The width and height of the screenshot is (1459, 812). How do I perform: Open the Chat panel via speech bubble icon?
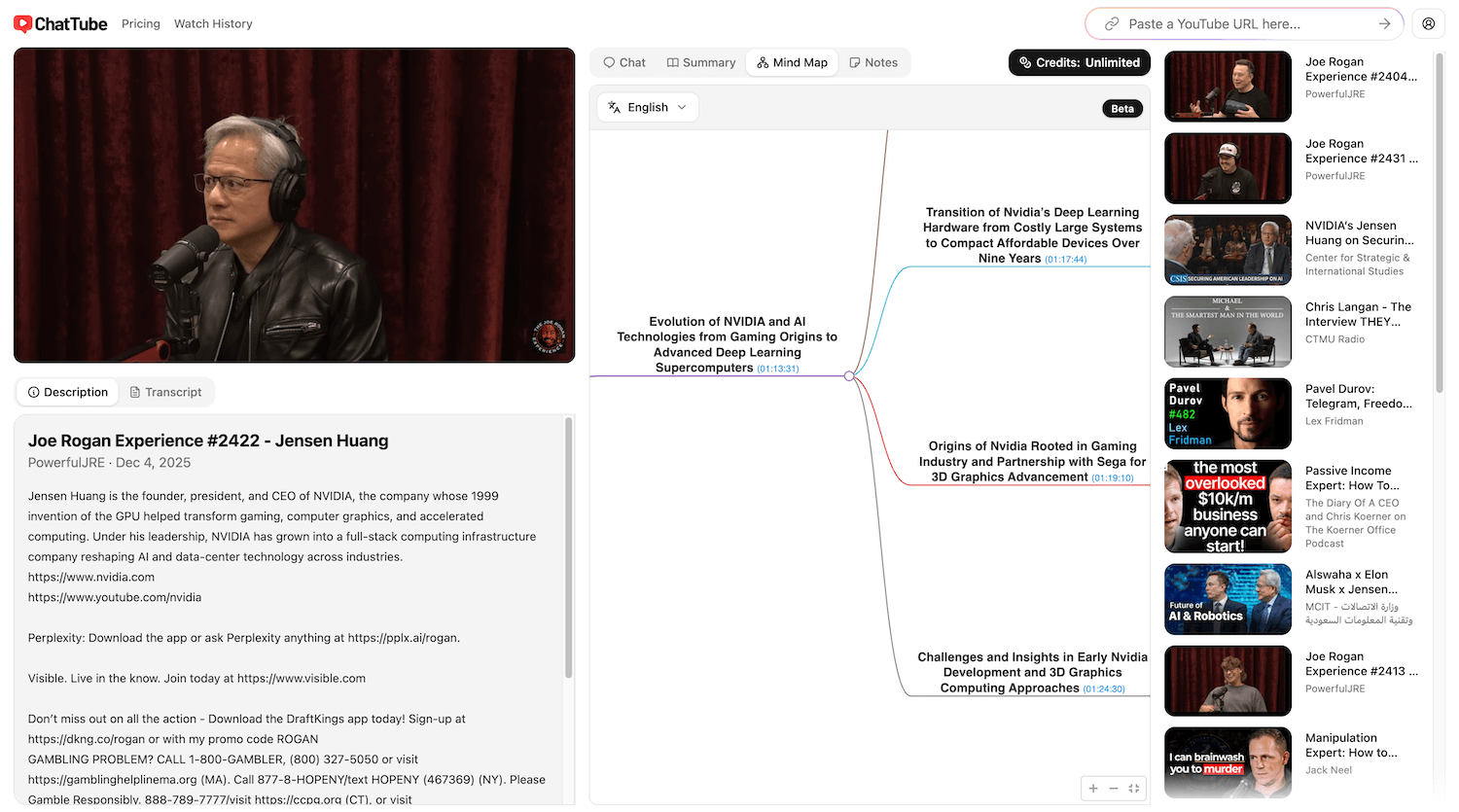623,61
